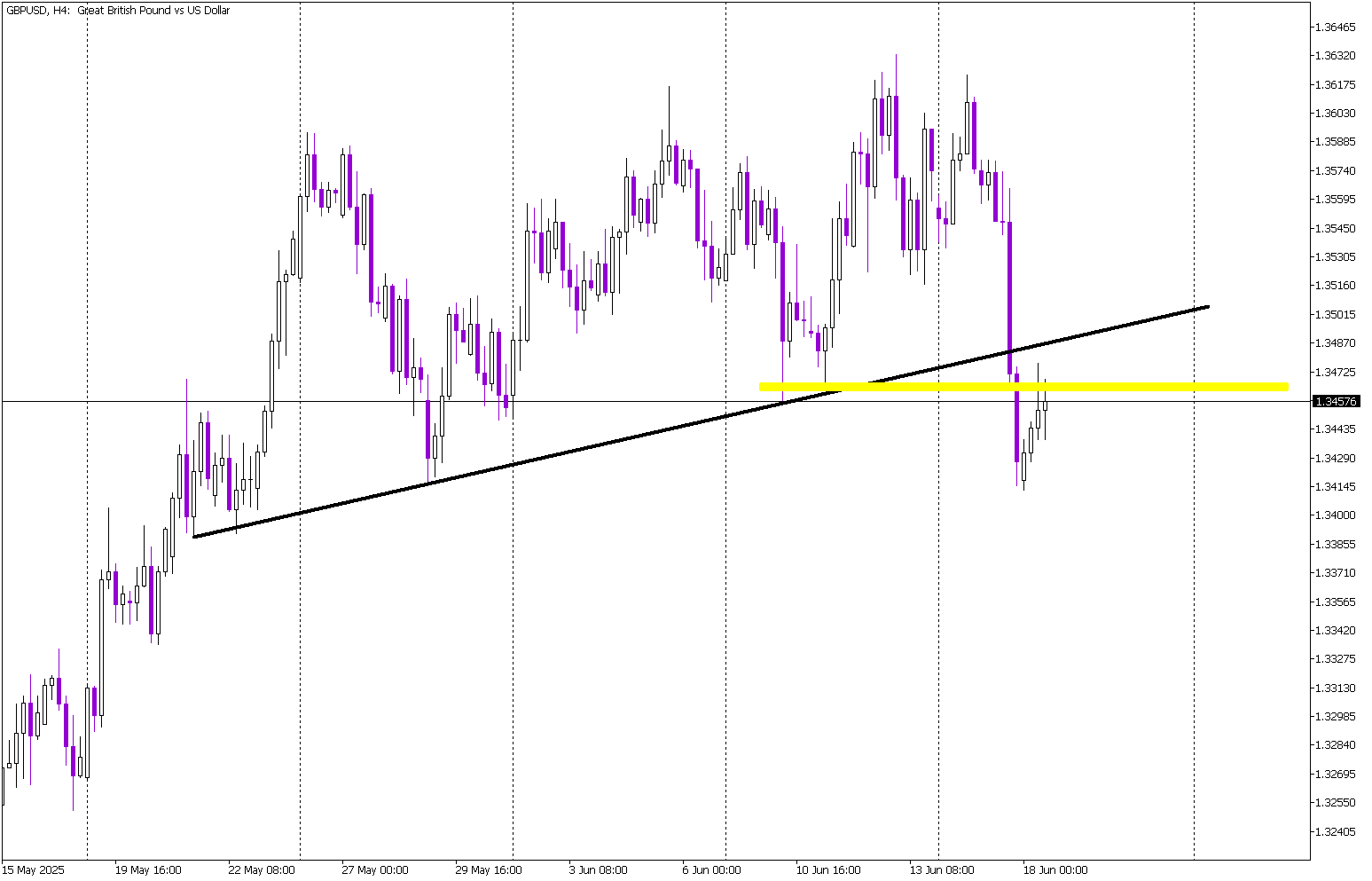Click the 29 May 16:00 time label

489,870
